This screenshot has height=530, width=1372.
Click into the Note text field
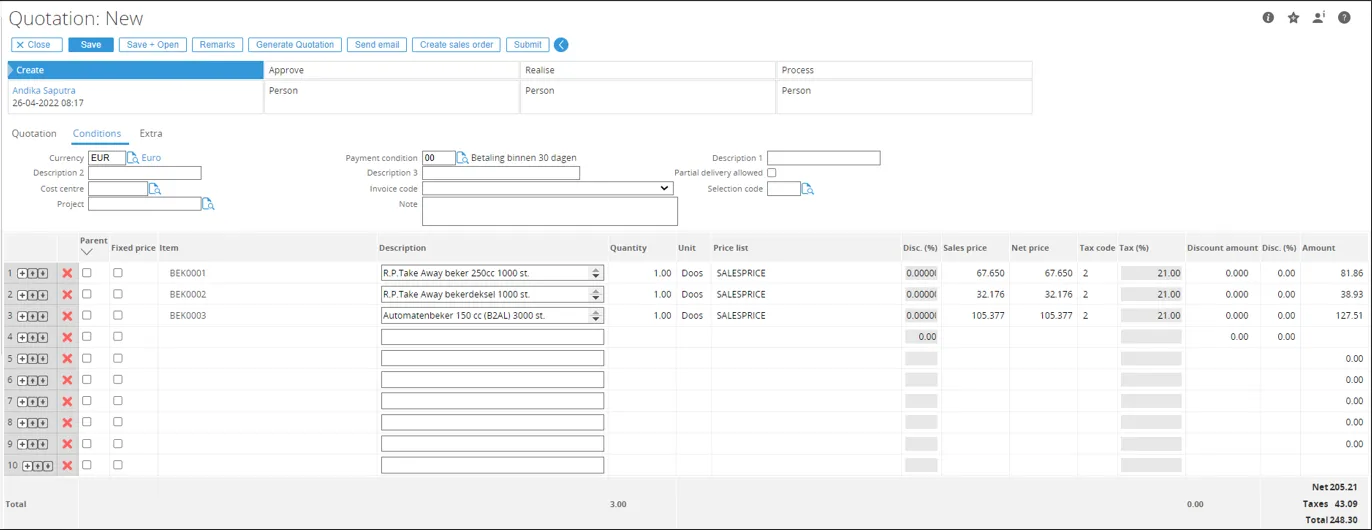[x=549, y=211]
